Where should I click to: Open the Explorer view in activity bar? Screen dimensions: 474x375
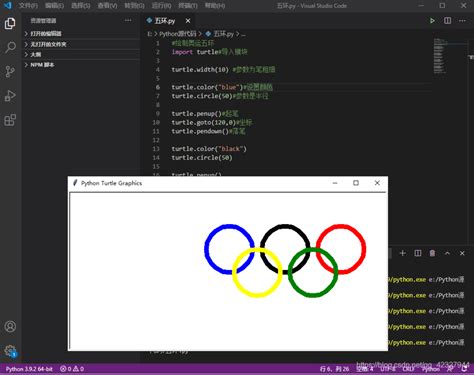(10, 23)
